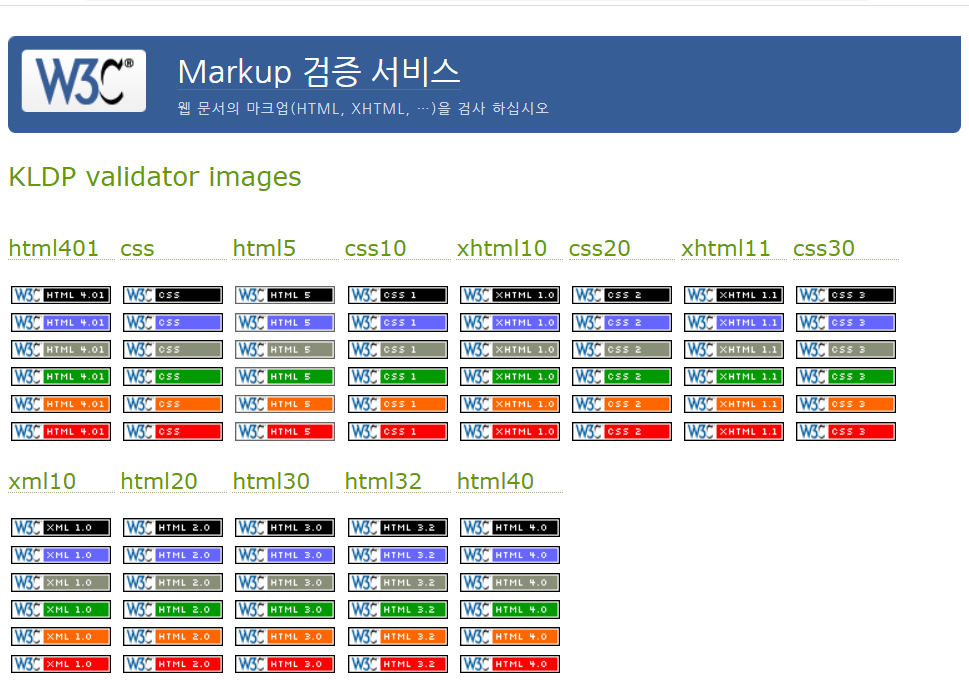Choose the black HTML 3.2 badge
The image size is (969, 694).
pos(397,528)
